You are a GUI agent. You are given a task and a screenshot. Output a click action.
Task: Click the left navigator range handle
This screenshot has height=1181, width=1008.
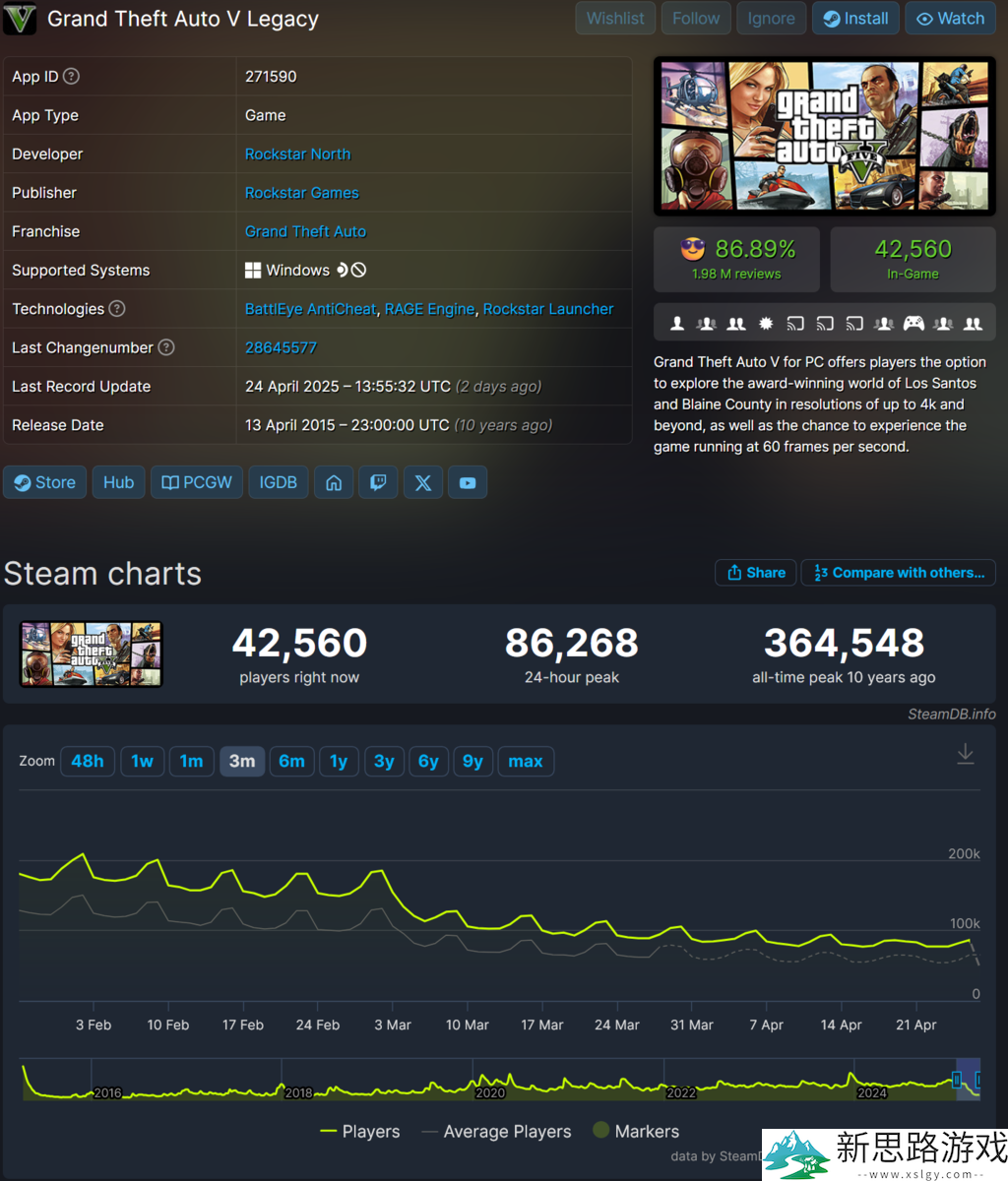pos(957,1081)
